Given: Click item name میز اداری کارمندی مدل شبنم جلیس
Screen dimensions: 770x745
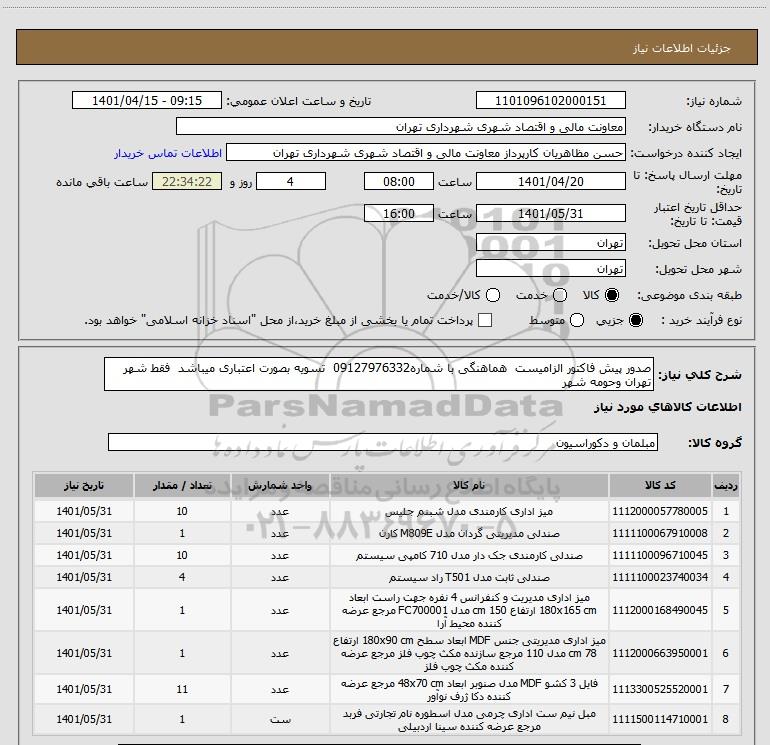Looking at the screenshot, I should pos(469,511).
